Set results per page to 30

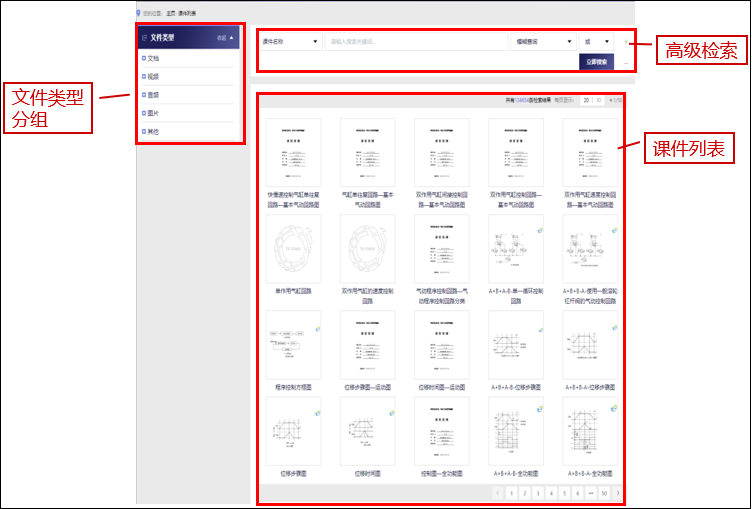pos(598,100)
